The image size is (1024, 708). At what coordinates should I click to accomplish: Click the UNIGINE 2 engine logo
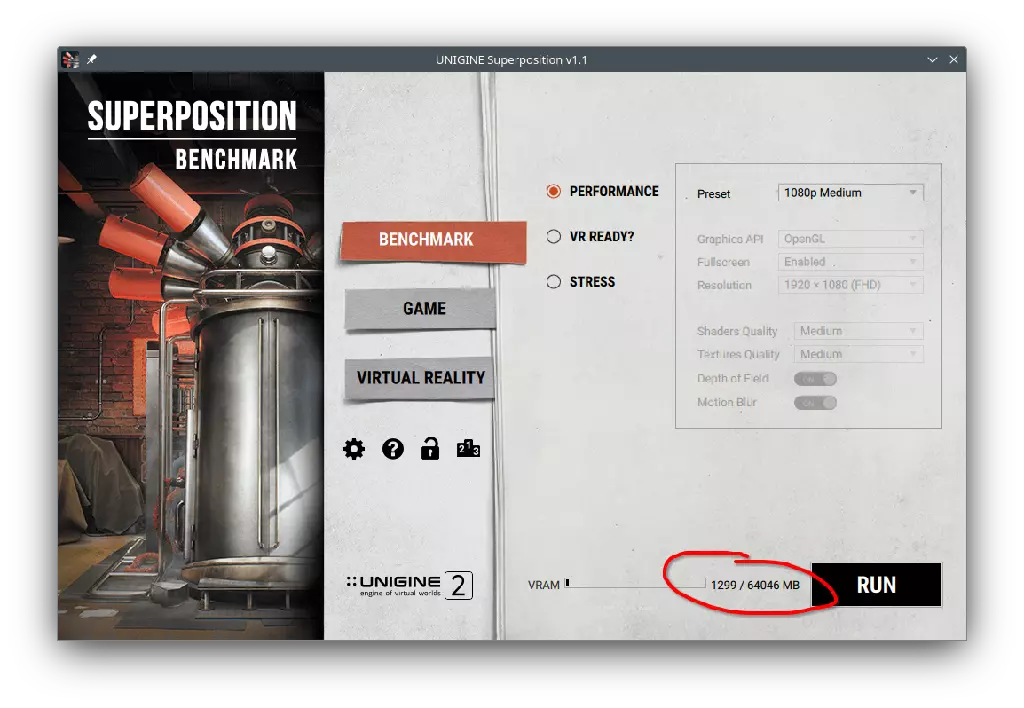click(409, 585)
